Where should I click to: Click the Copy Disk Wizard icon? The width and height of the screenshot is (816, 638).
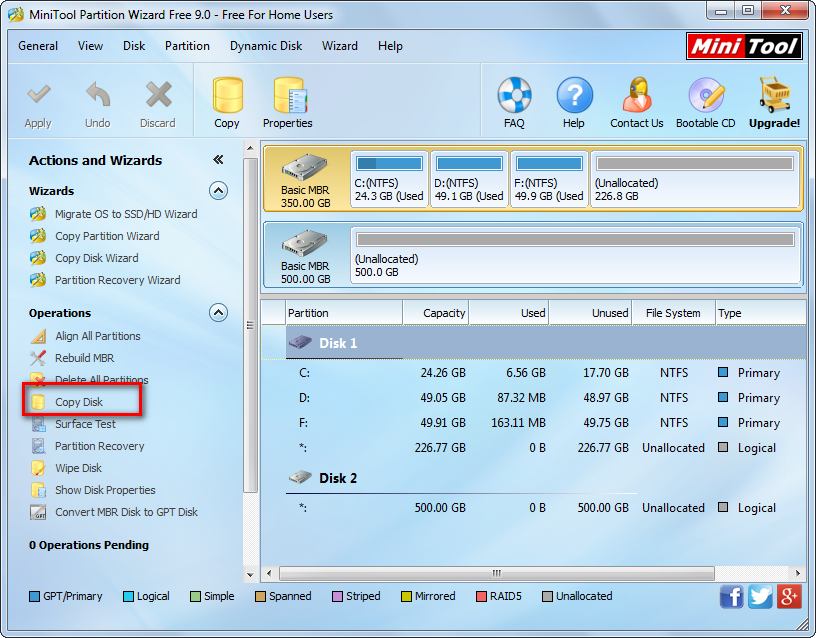pyautogui.click(x=37, y=258)
